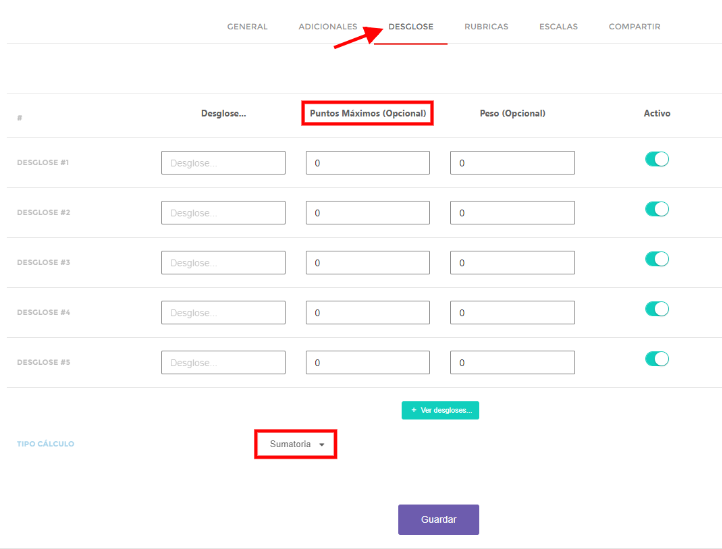Click the Desglose name field in row #4

(x=223, y=313)
